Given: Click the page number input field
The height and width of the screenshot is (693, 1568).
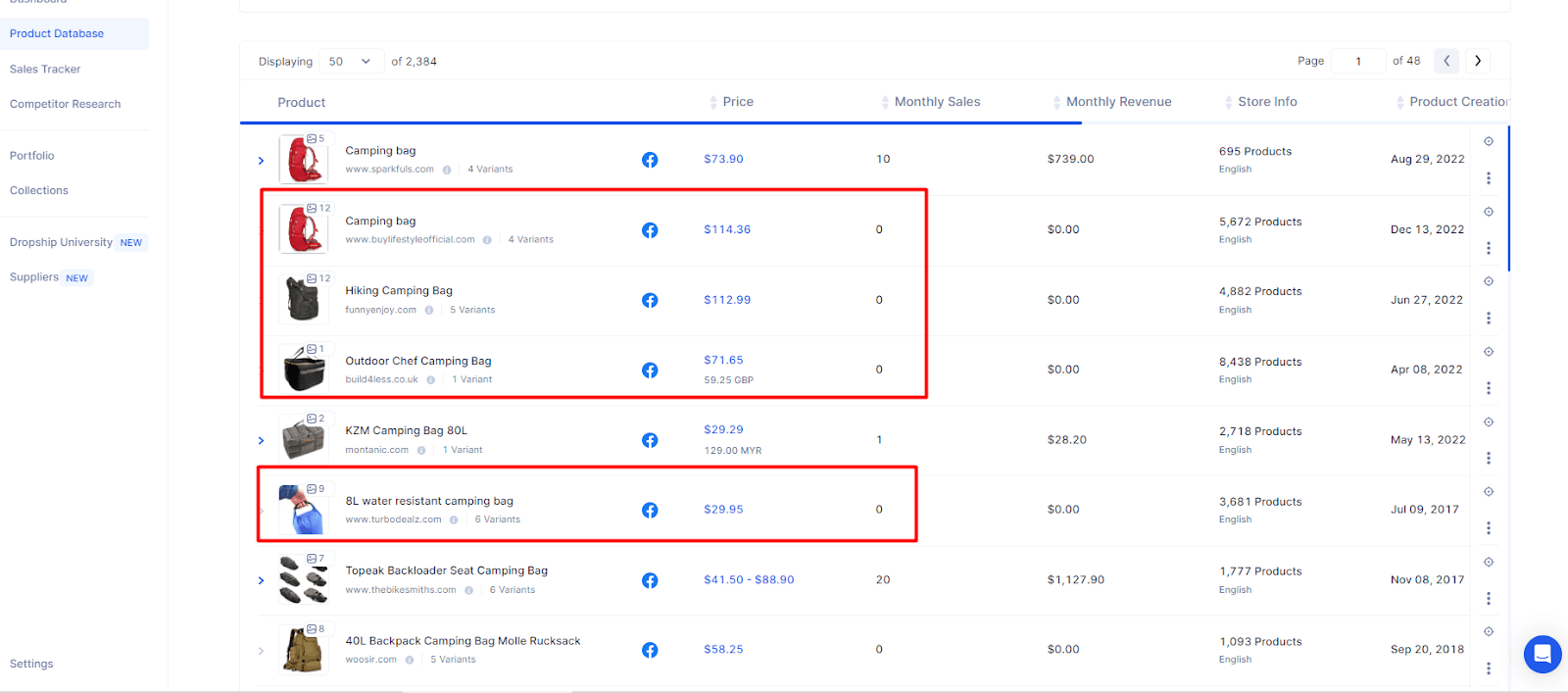Looking at the screenshot, I should click(x=1358, y=61).
